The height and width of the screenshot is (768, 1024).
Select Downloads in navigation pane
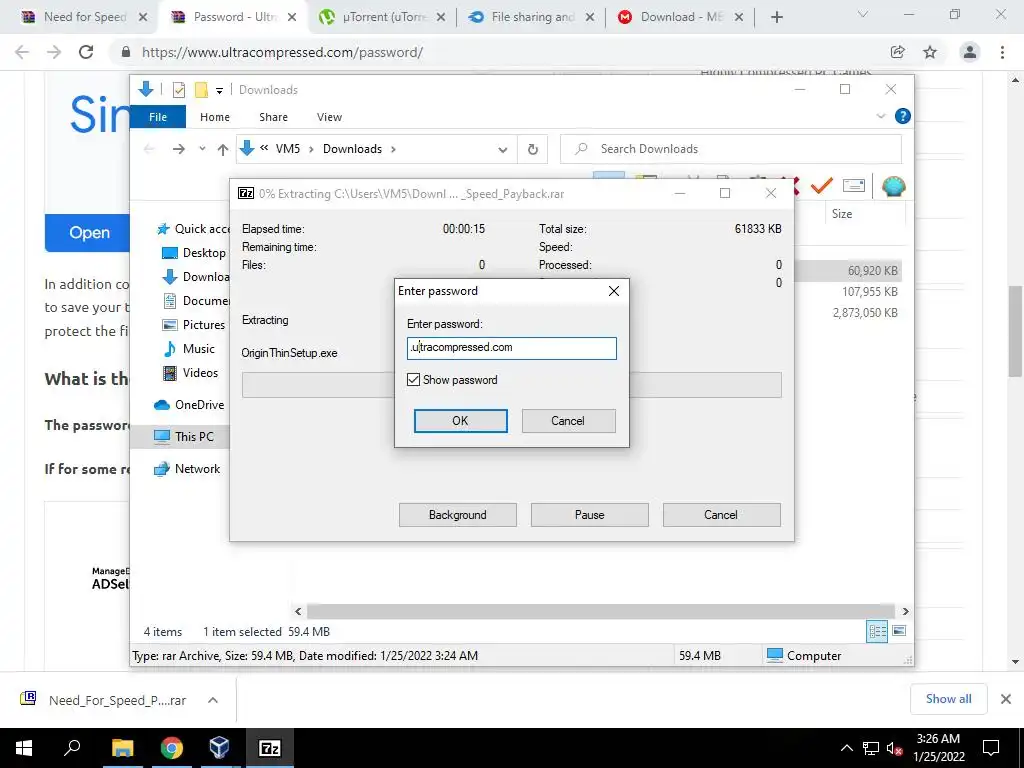click(195, 277)
